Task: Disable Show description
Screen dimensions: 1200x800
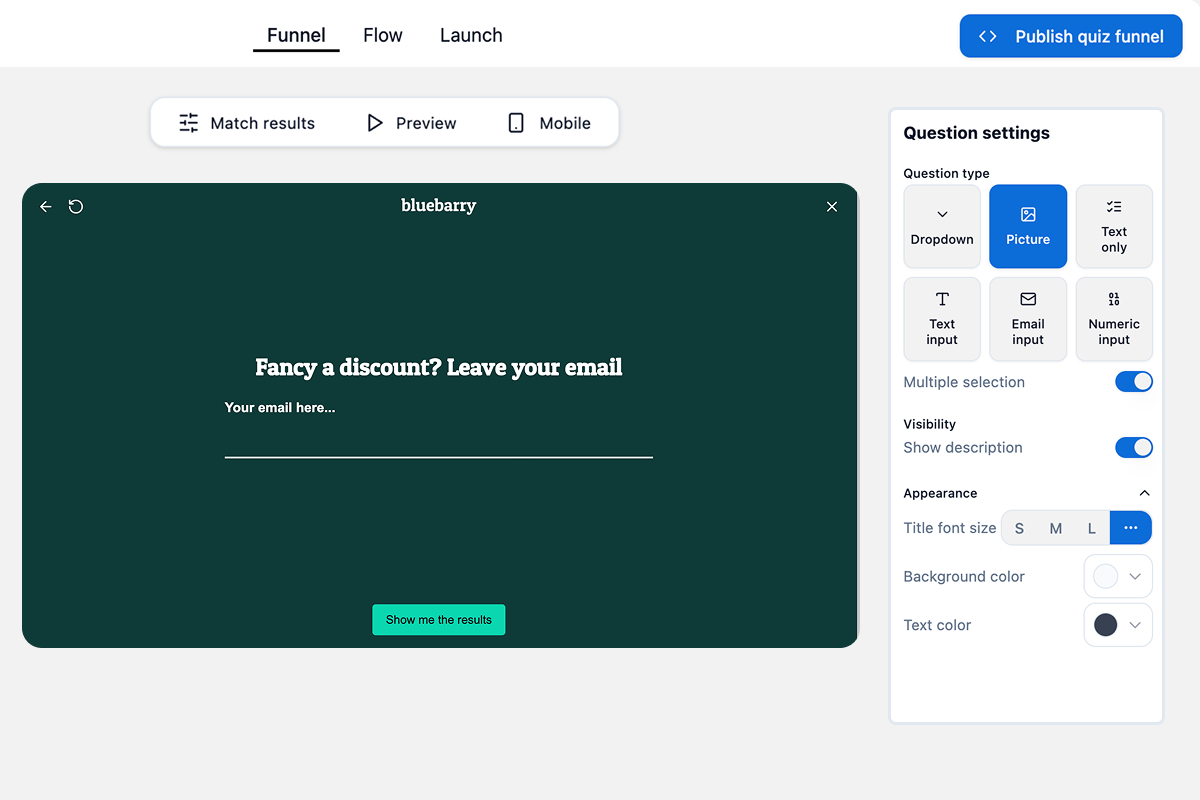Action: 1133,447
